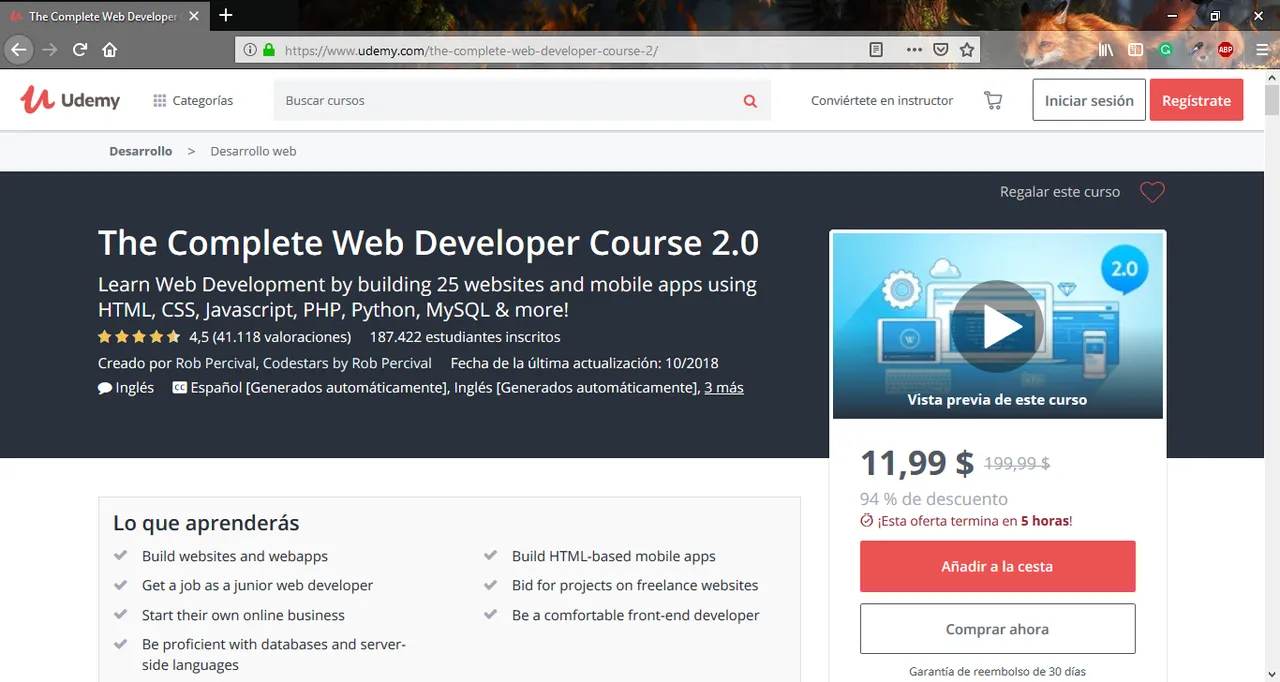Click the 4,5 (41.118 valoraciones) rating text
Screen dimensions: 1280x682
270,337
